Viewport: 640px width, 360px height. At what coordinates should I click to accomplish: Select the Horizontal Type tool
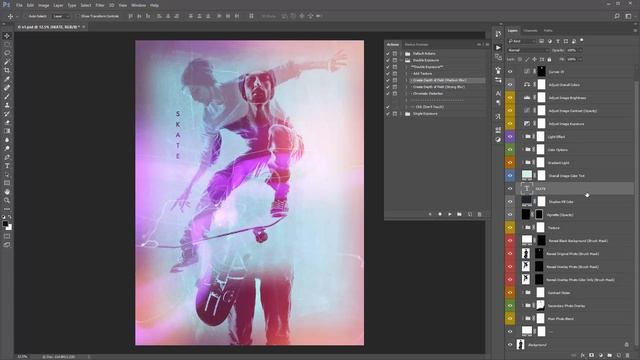(x=7, y=166)
